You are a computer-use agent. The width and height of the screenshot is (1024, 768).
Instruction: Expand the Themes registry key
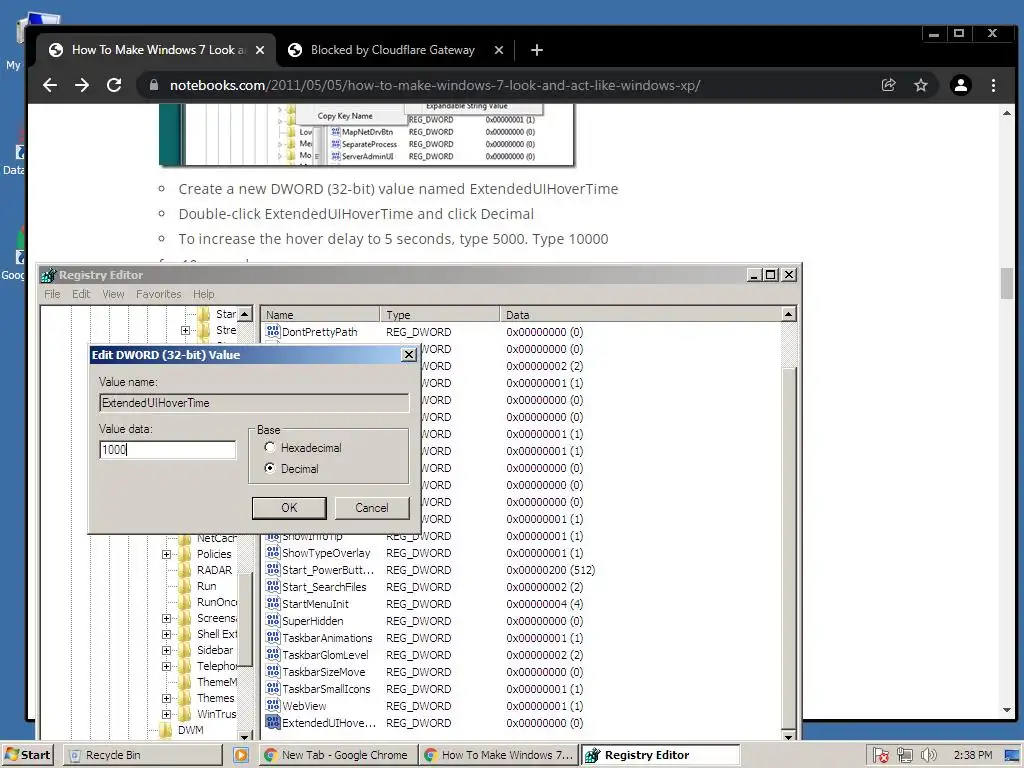[167, 698]
